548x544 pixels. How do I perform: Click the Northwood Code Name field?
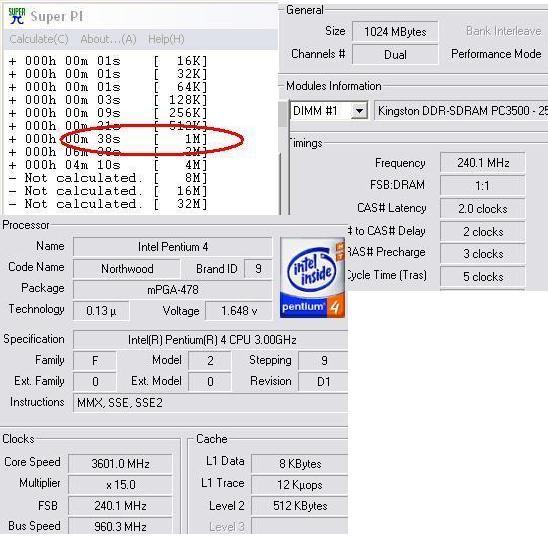[x=127, y=269]
